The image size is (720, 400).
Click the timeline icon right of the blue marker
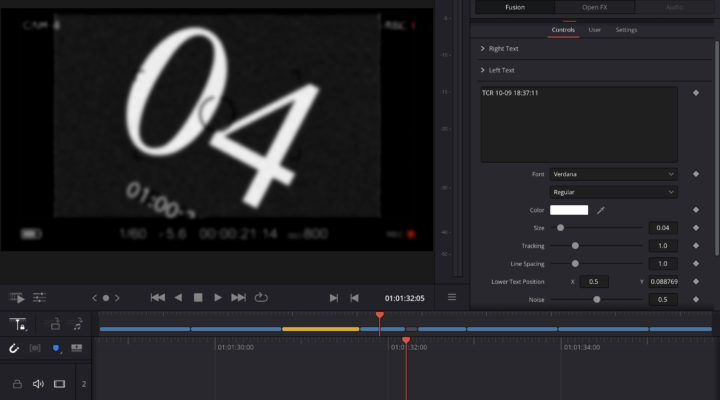pyautogui.click(x=76, y=348)
